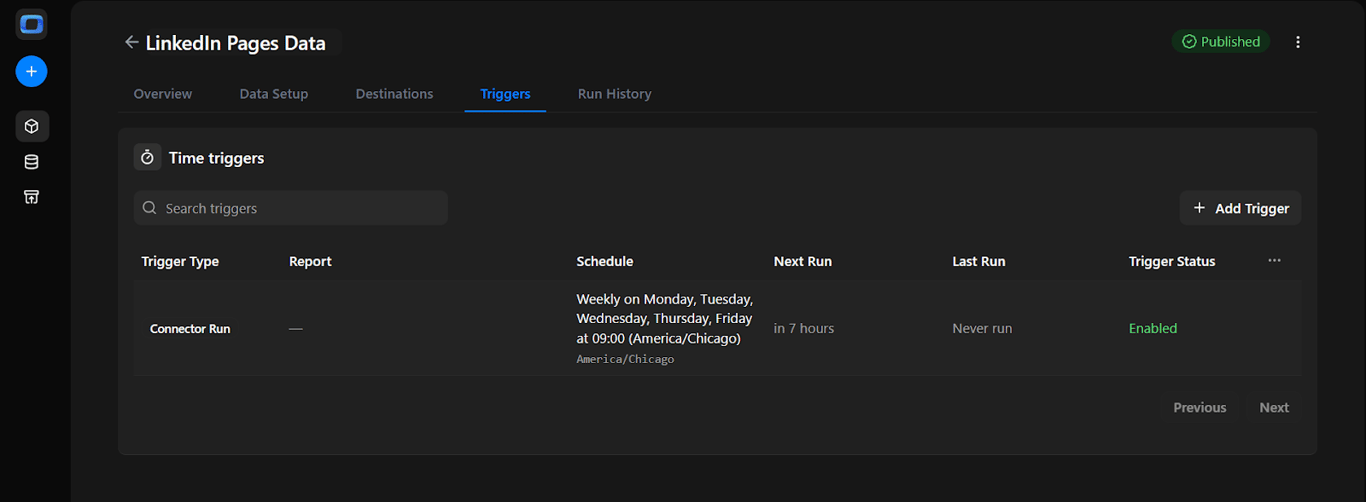Open the database sidebar icon
The height and width of the screenshot is (502, 1366).
pos(32,162)
